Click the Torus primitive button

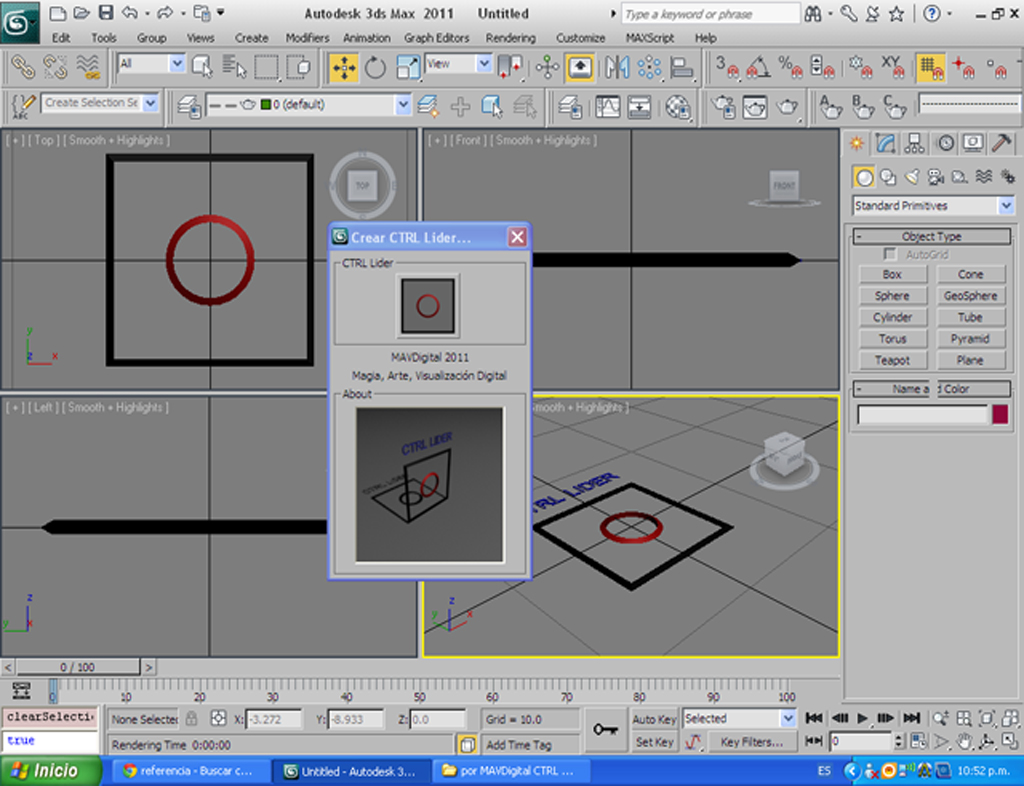[892, 339]
